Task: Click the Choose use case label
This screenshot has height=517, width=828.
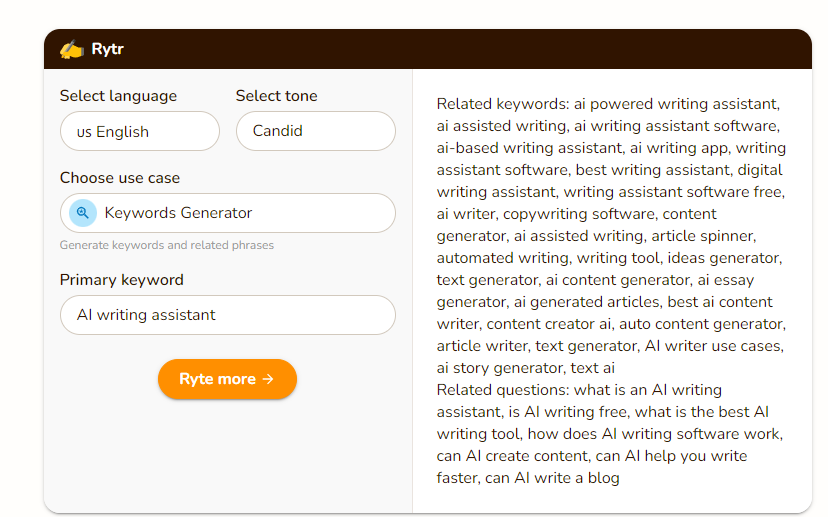Action: pyautogui.click(x=120, y=178)
